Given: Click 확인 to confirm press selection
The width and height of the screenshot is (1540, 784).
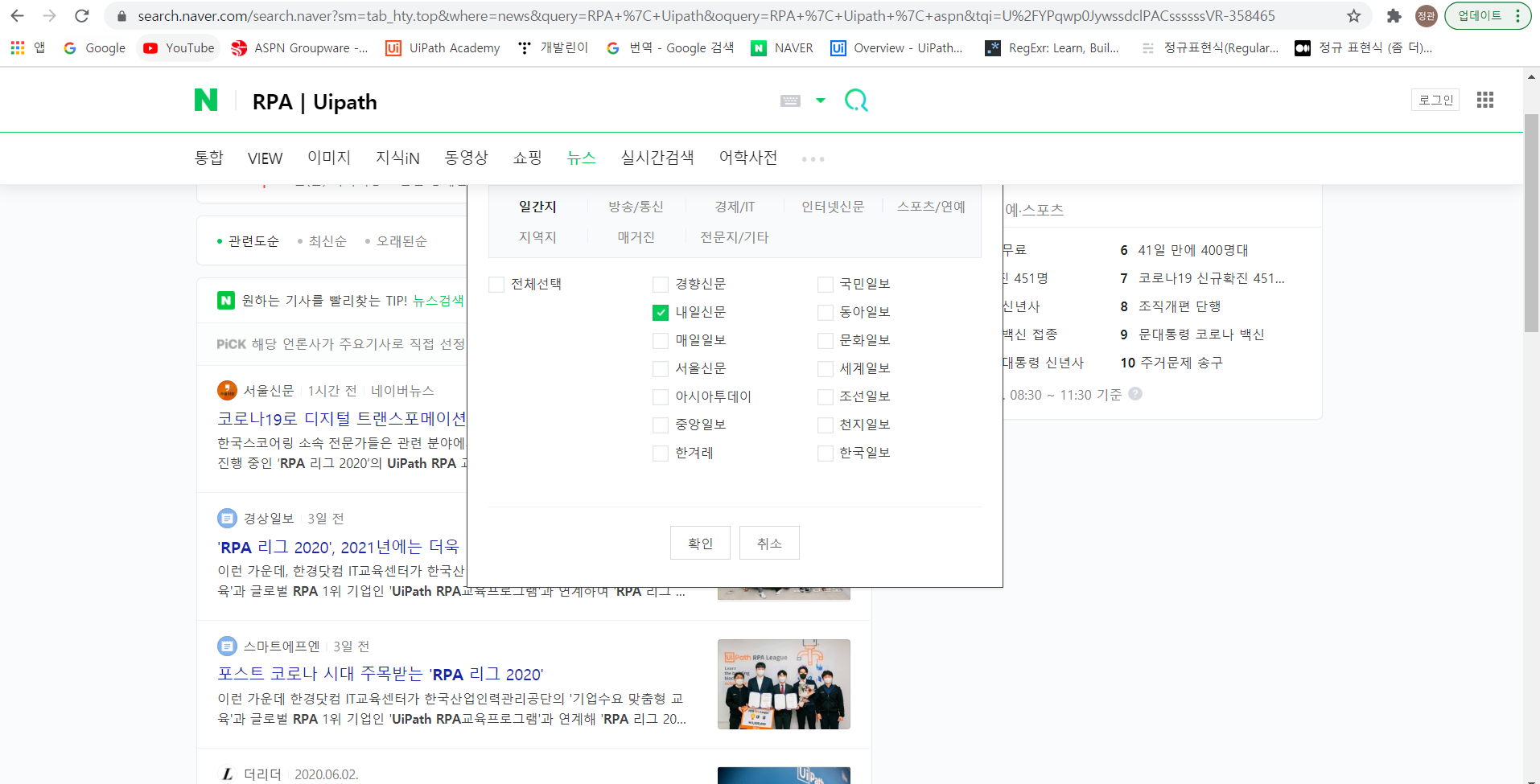Looking at the screenshot, I should 700,543.
